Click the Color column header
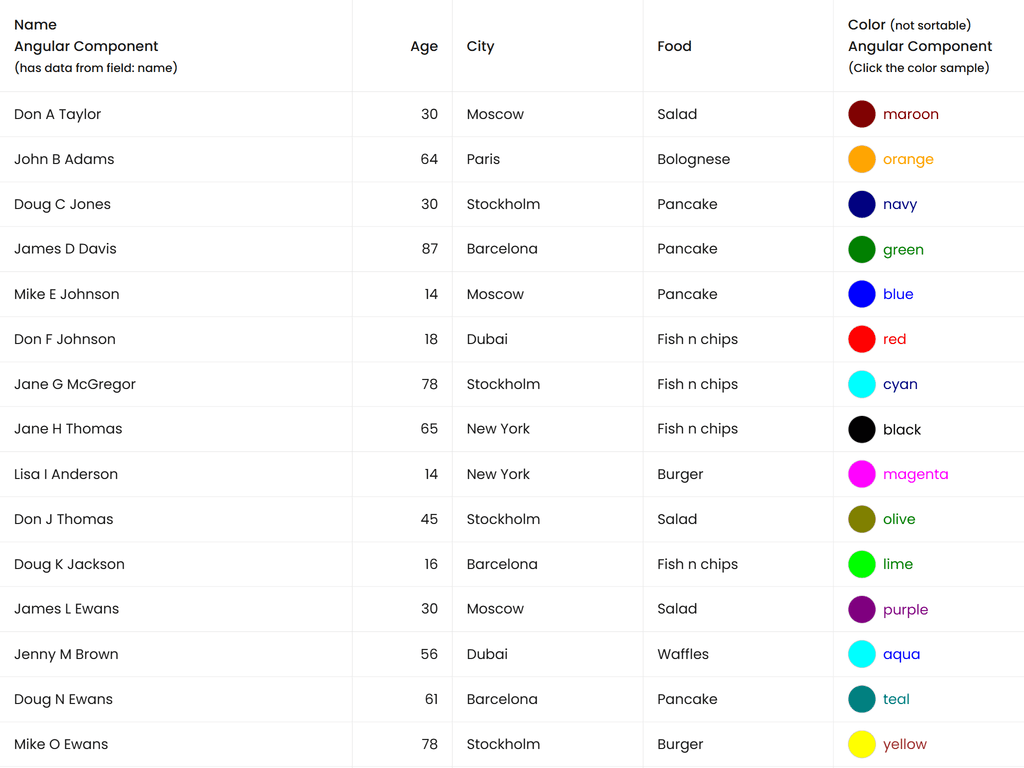The image size is (1024, 768). 867,25
